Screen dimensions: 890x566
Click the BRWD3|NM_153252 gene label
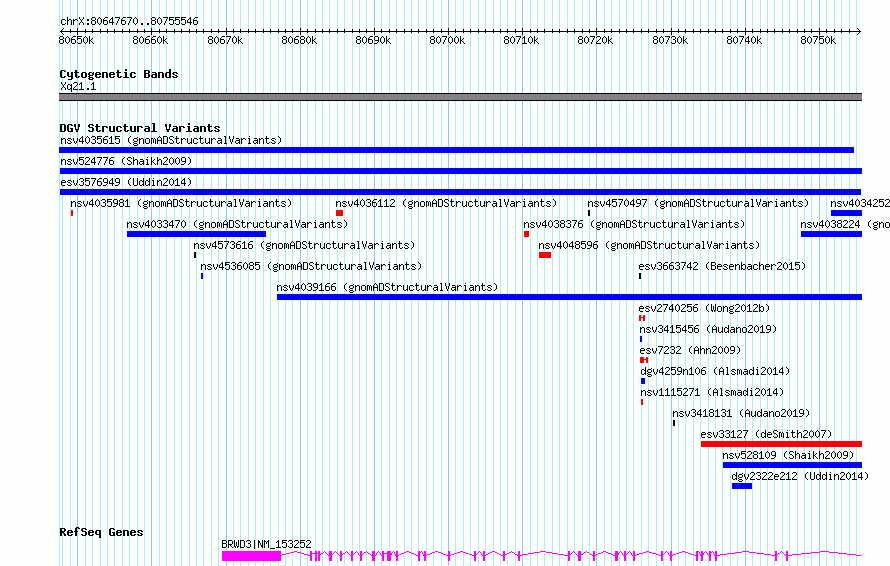266,544
